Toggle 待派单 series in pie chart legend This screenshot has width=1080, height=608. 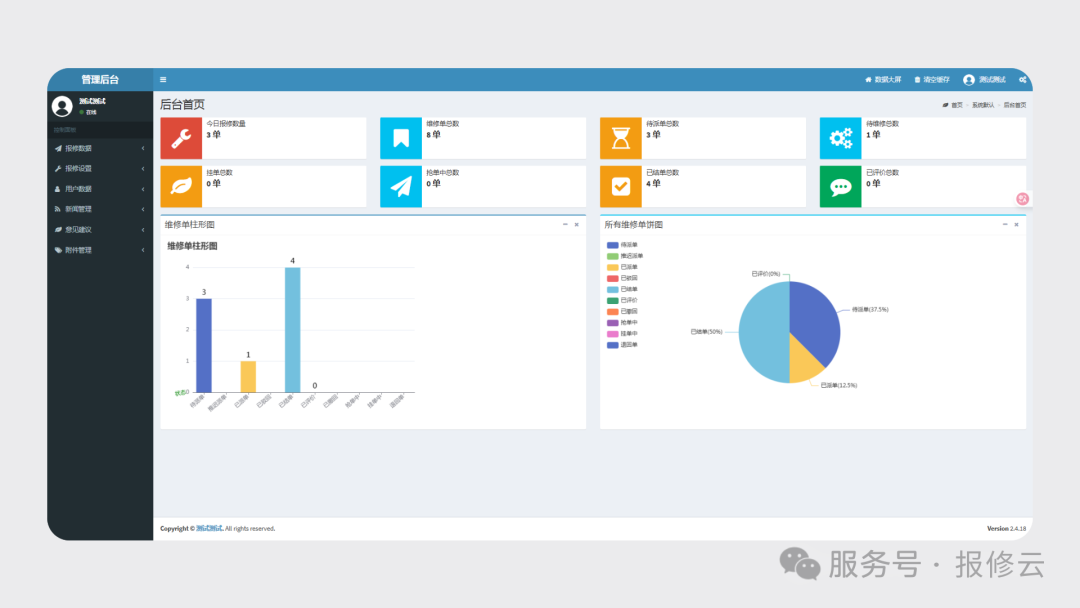(621, 245)
